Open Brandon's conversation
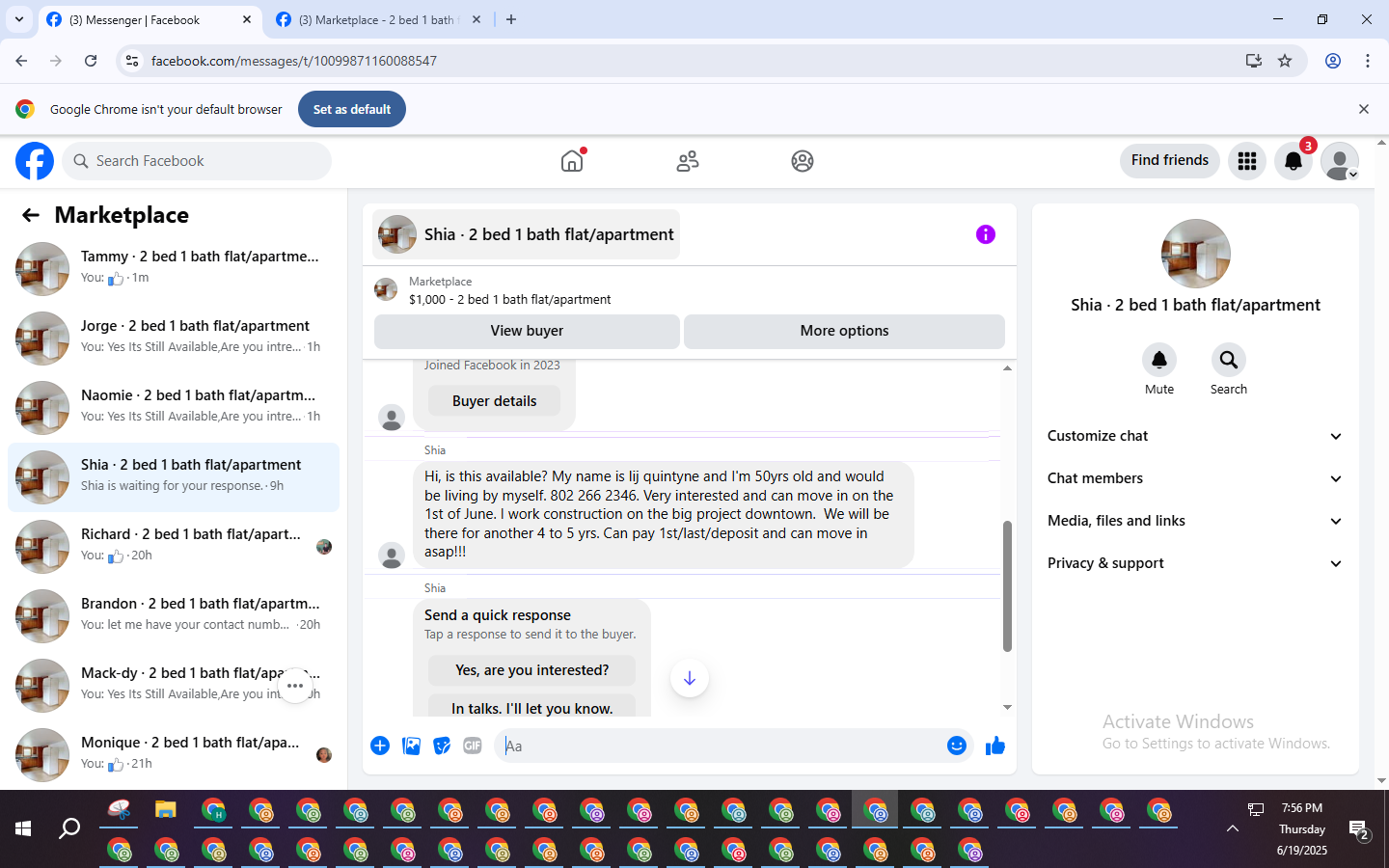This screenshot has height=868, width=1389. point(174,616)
